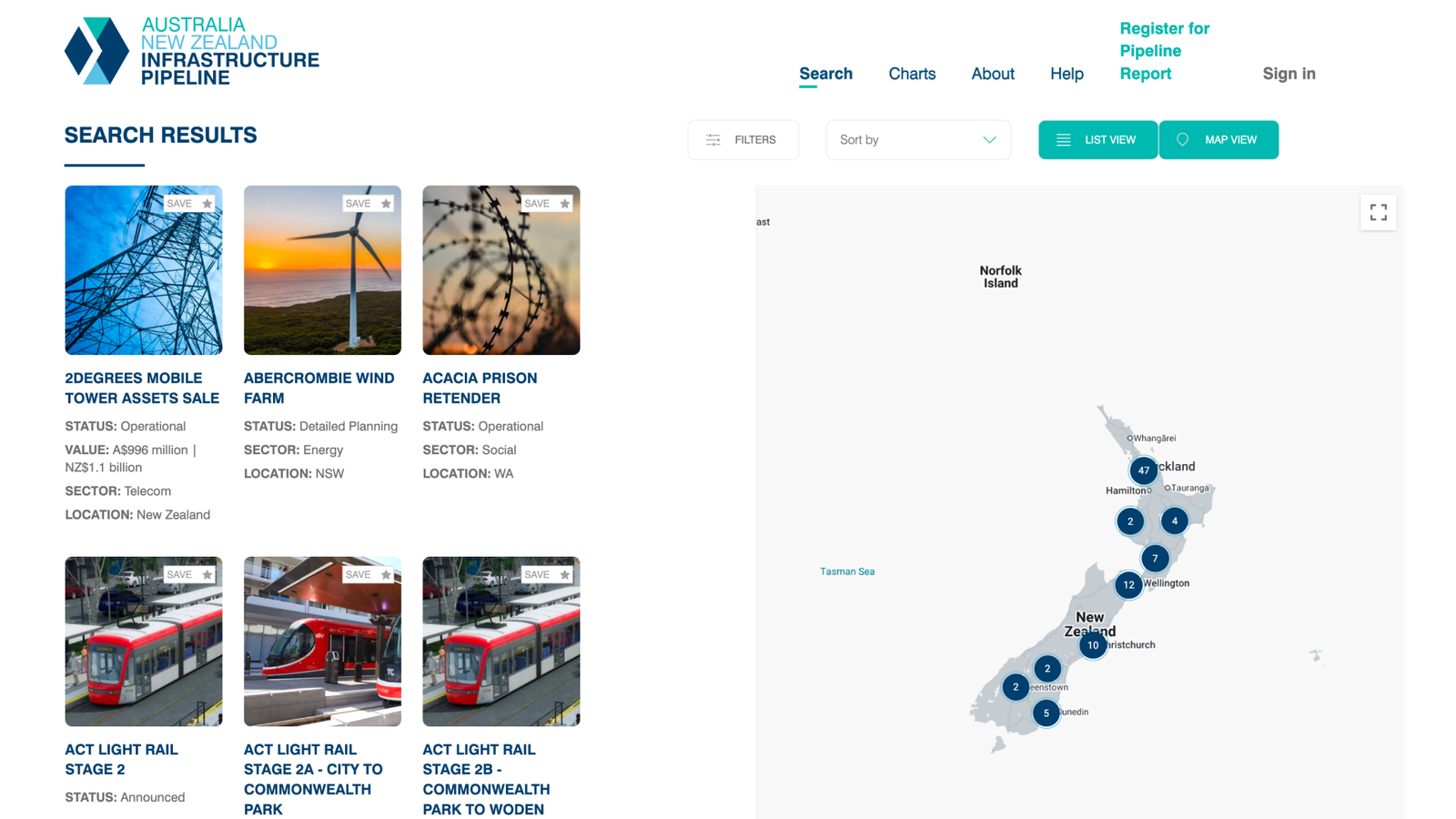
Task: Save the ACT Light Rail Stage 2A card
Action: pyautogui.click(x=369, y=575)
